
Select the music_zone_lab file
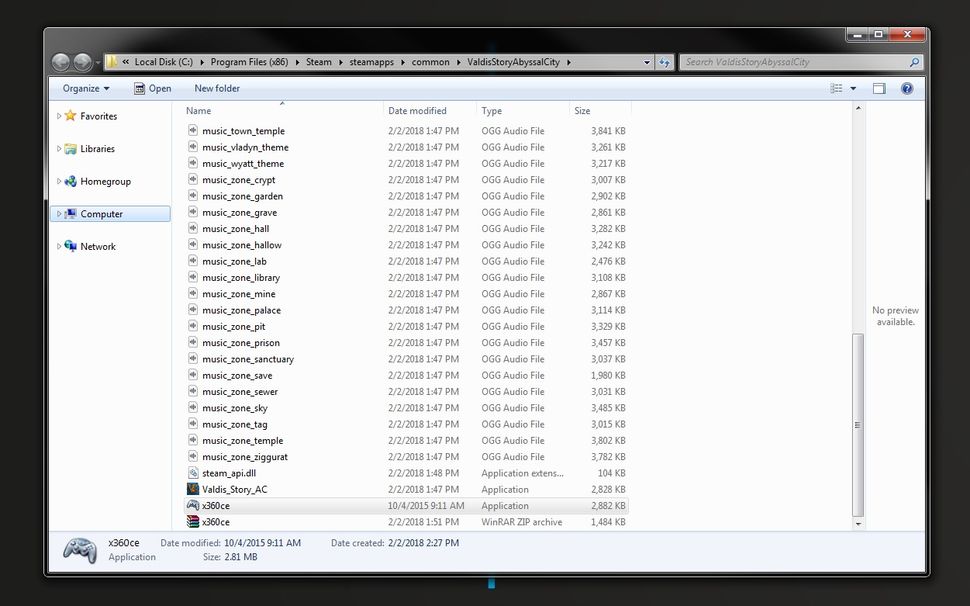(x=234, y=261)
